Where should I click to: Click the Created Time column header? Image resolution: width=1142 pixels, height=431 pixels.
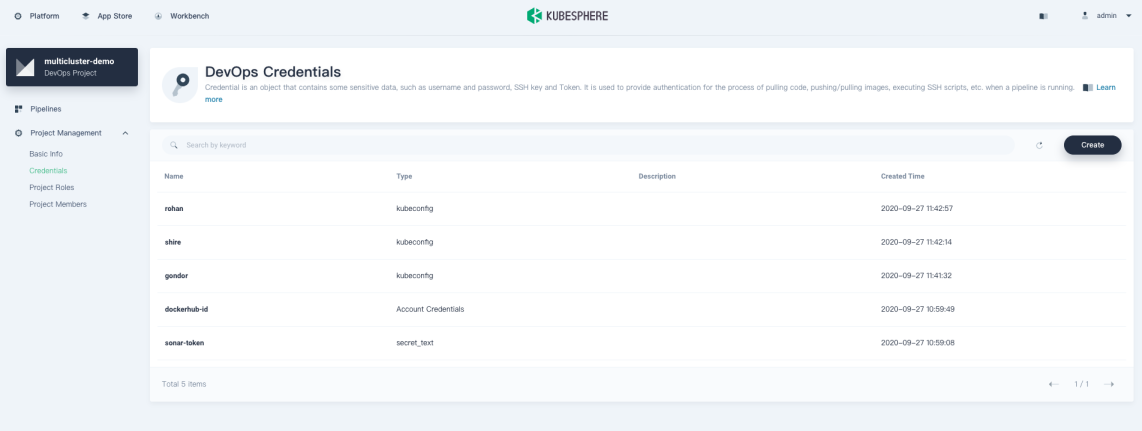[x=903, y=177]
